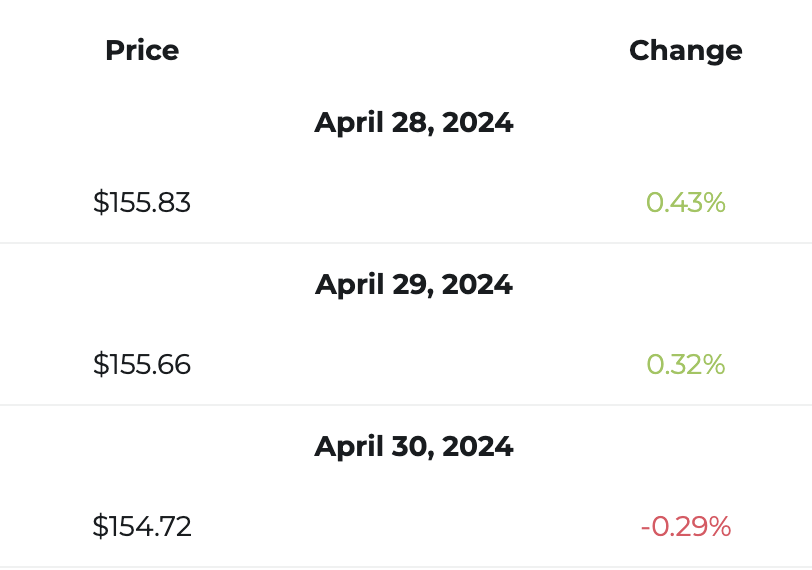Click the divider line below the $154.72 row
Image resolution: width=812 pixels, height=570 pixels.
pos(406,566)
